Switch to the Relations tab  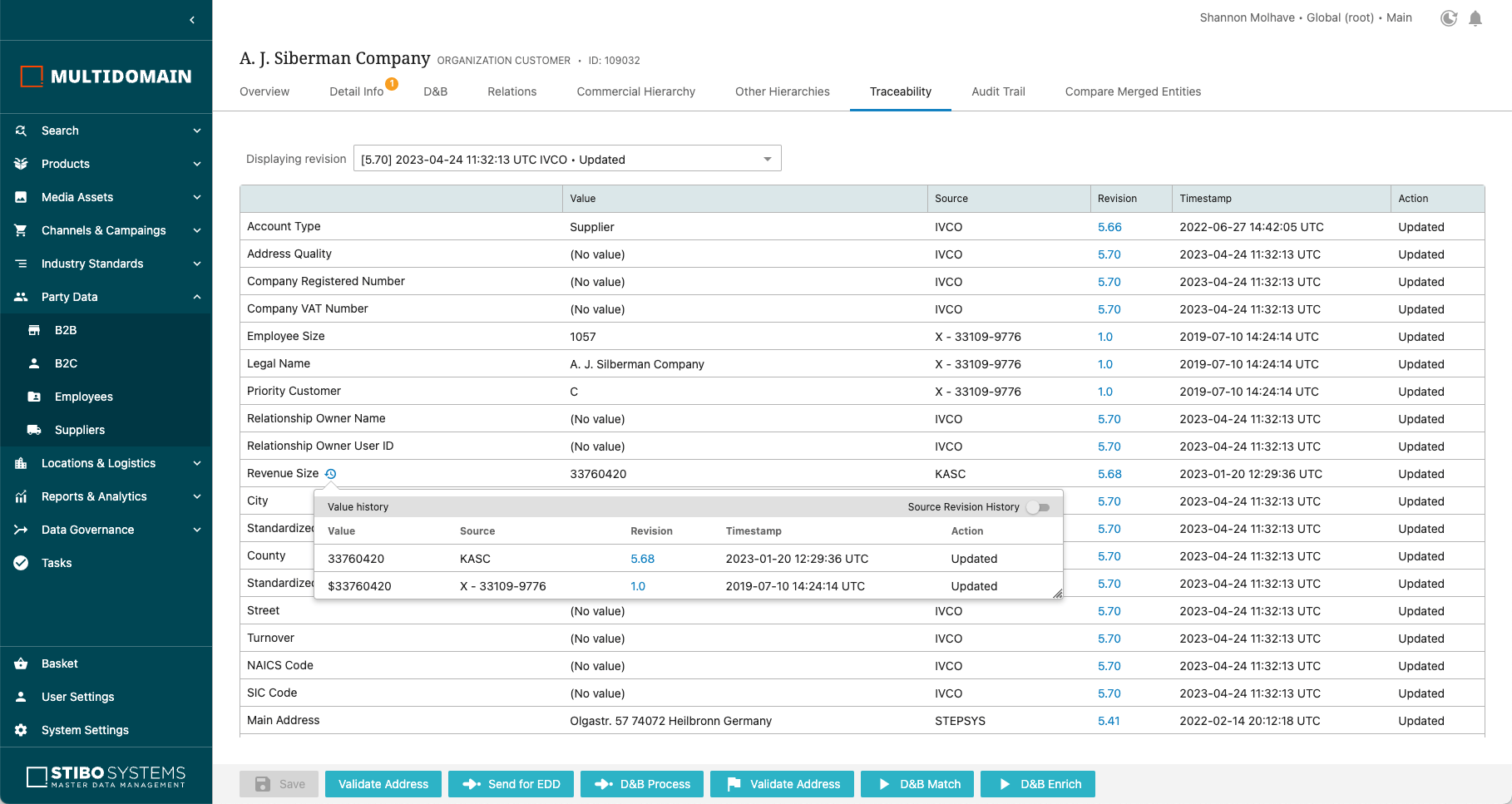(512, 91)
